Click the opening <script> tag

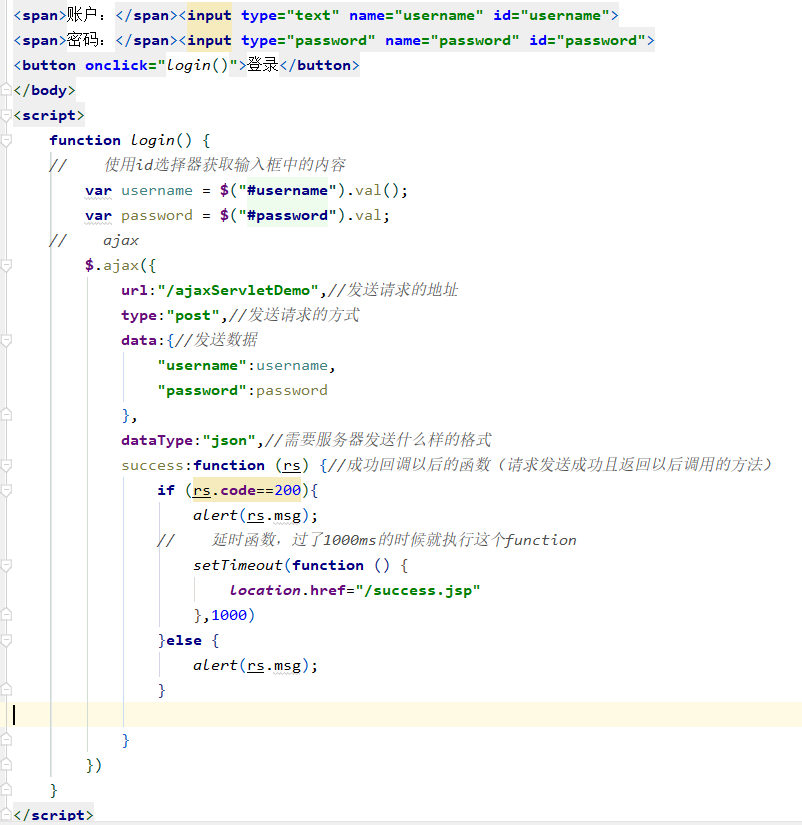tap(49, 115)
